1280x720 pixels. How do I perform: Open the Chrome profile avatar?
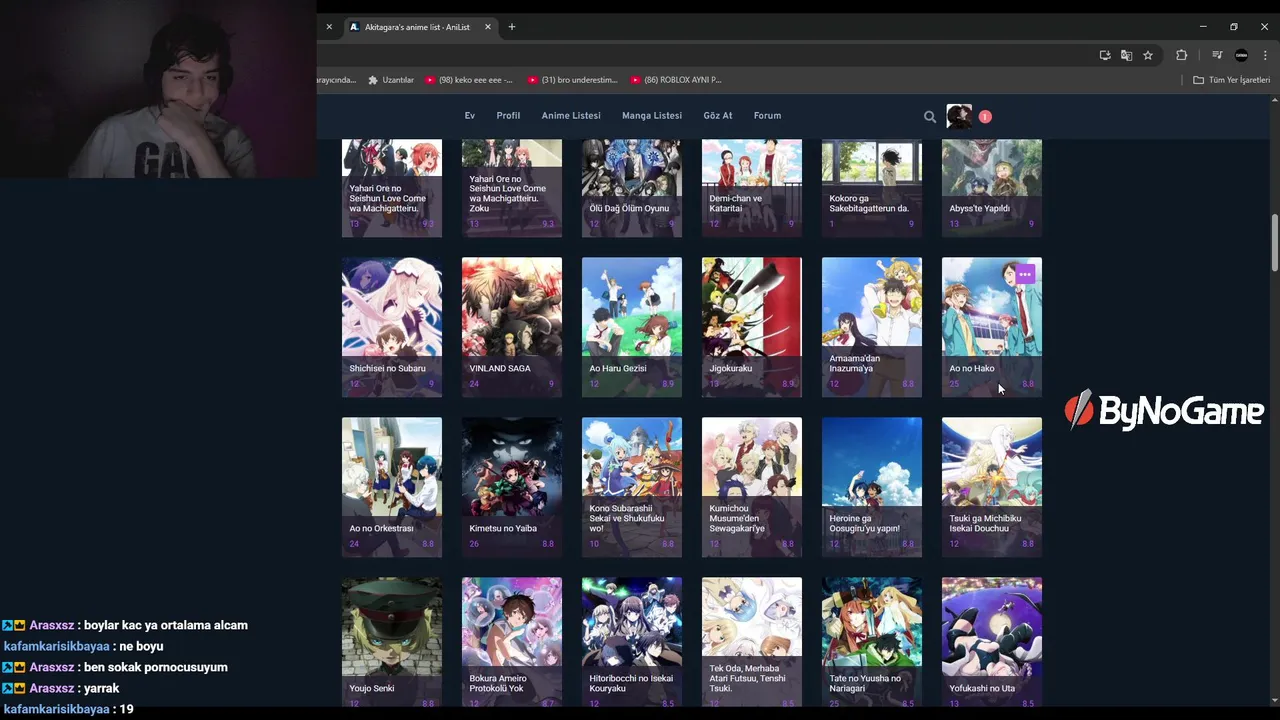[x=1241, y=55]
